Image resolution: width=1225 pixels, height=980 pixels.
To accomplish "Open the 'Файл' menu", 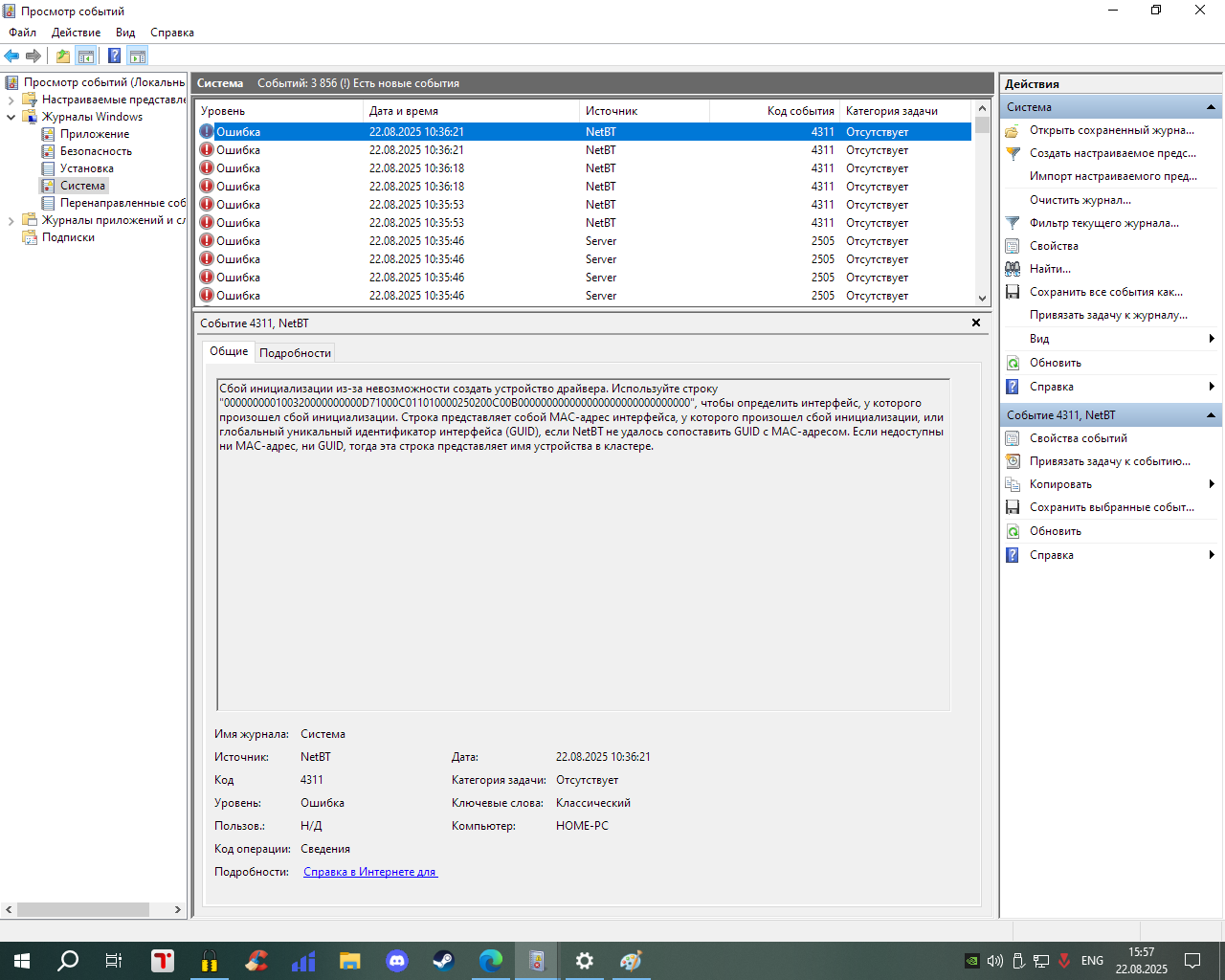I will (23, 33).
